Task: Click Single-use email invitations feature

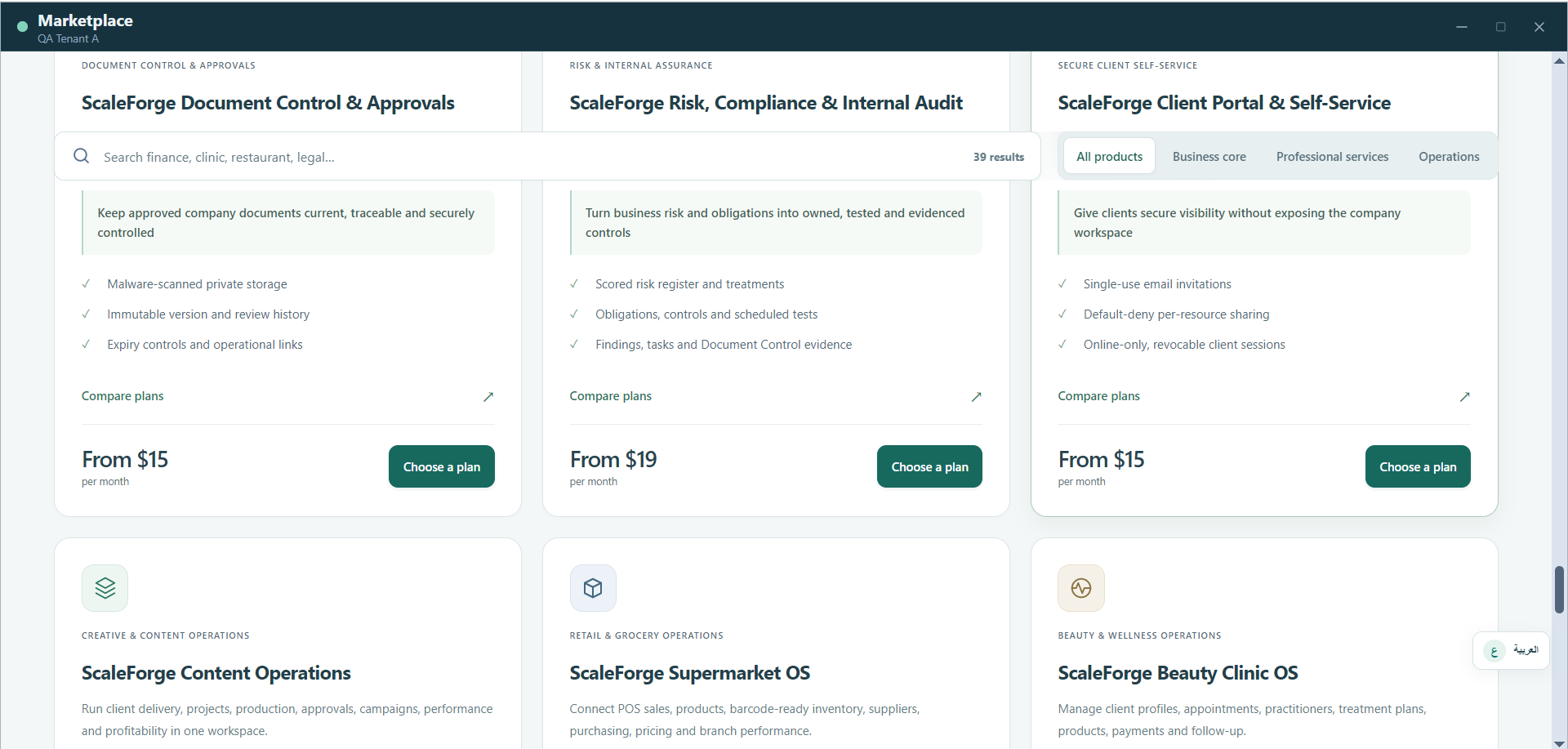Action: 1157,284
